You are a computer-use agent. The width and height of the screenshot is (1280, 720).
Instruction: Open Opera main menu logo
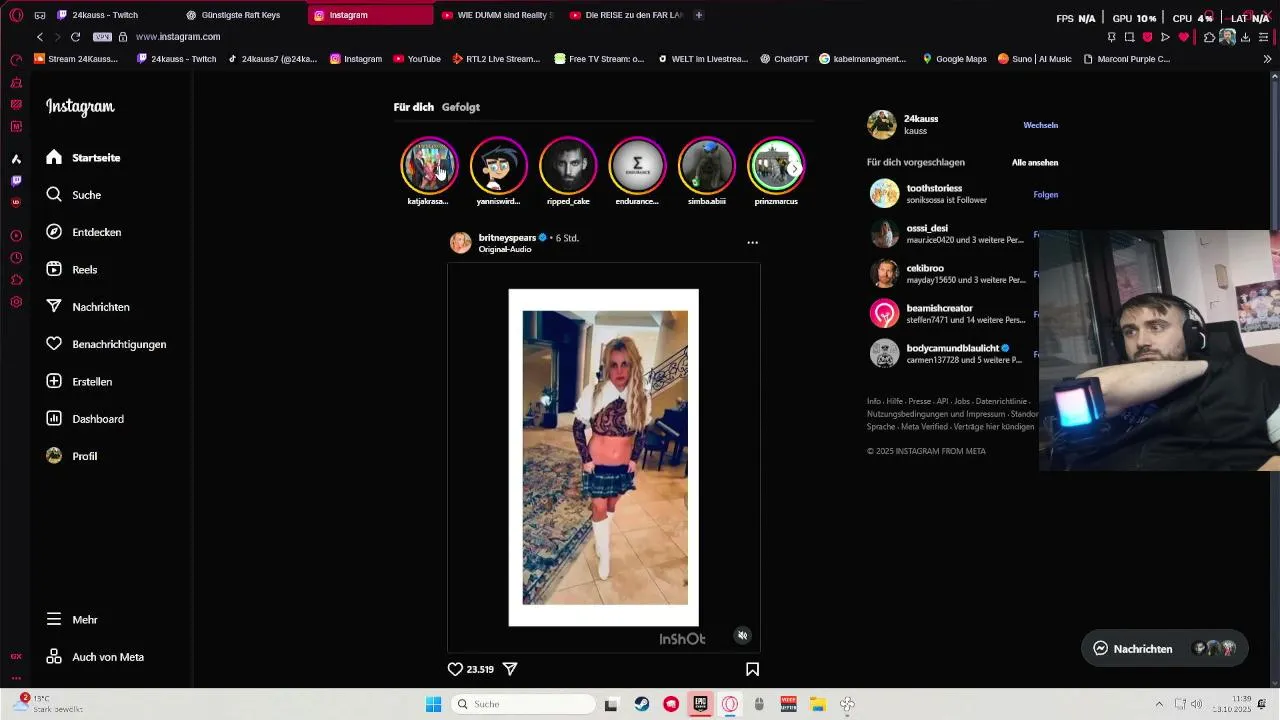pos(16,15)
